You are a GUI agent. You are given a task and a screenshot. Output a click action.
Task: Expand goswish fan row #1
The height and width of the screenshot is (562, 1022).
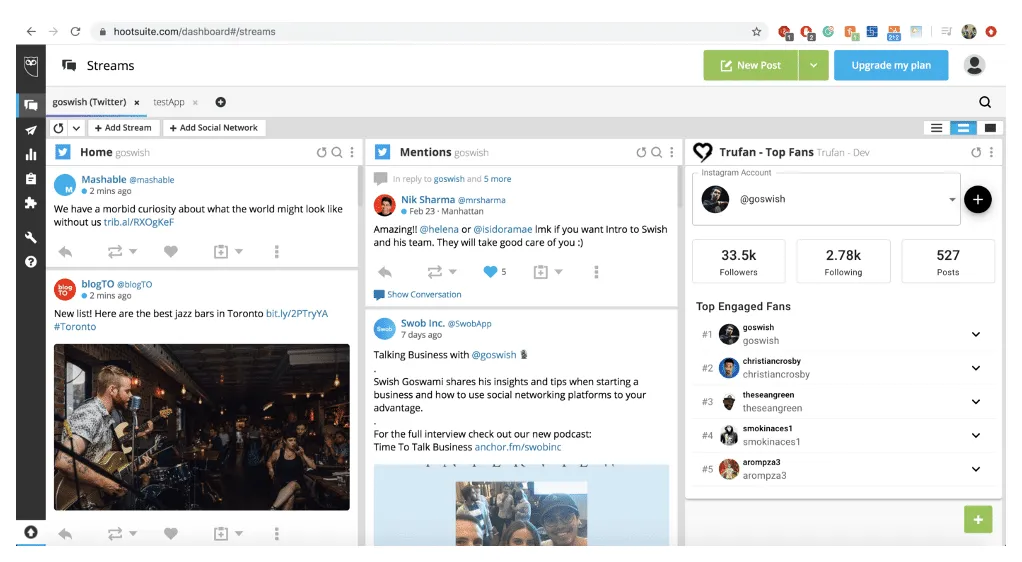976,334
